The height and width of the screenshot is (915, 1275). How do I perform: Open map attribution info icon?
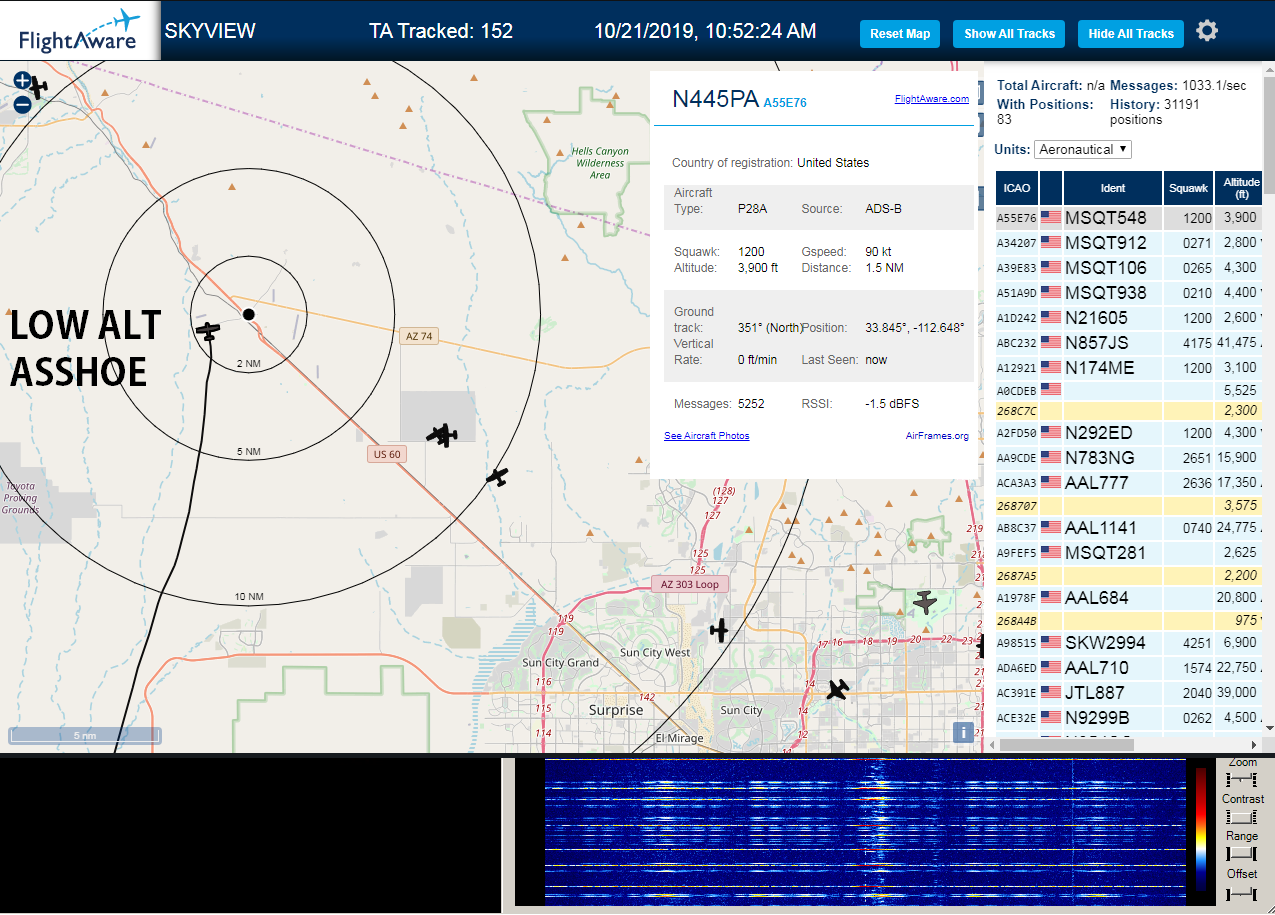click(963, 732)
